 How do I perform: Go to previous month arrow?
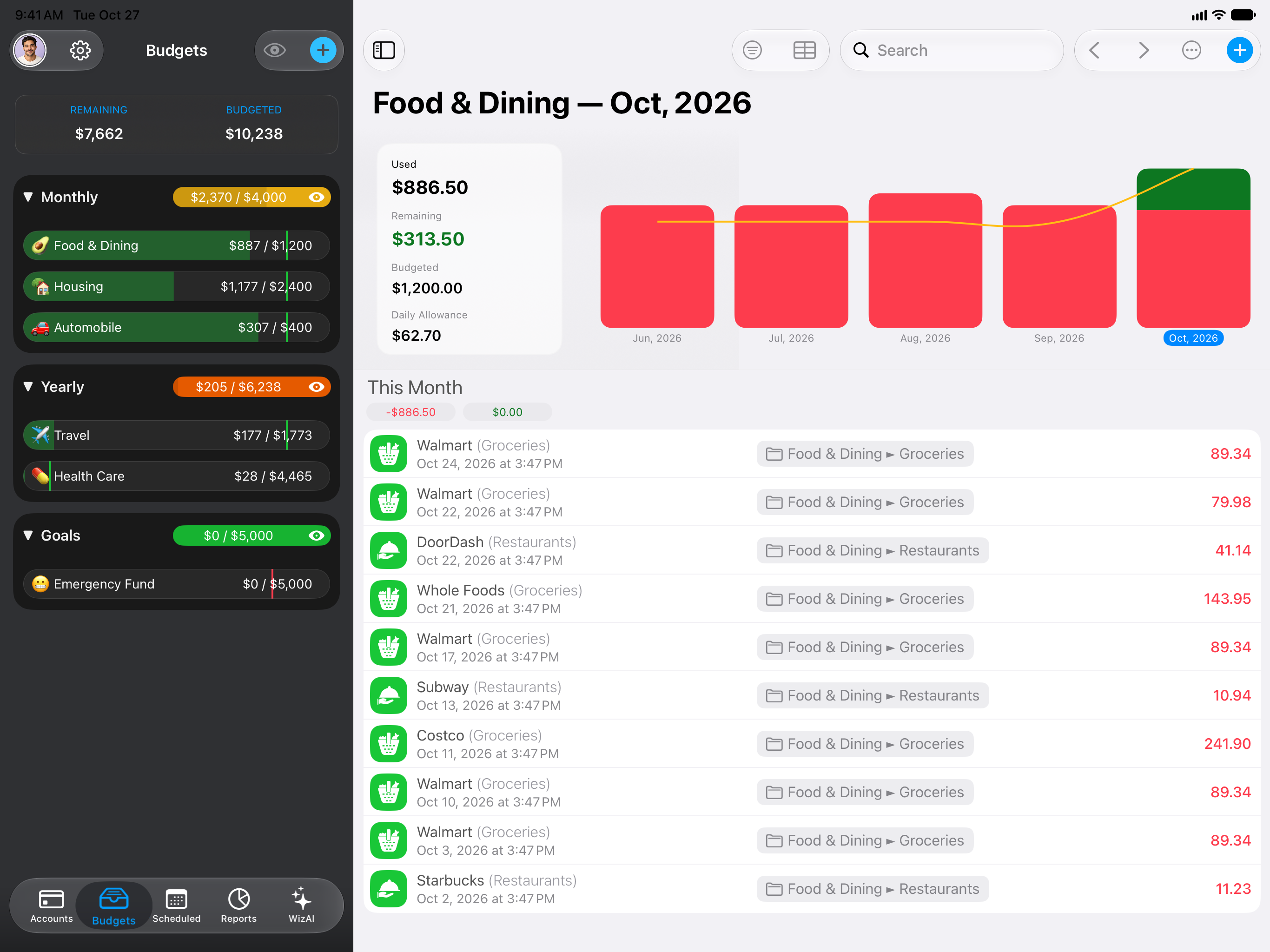(1094, 51)
